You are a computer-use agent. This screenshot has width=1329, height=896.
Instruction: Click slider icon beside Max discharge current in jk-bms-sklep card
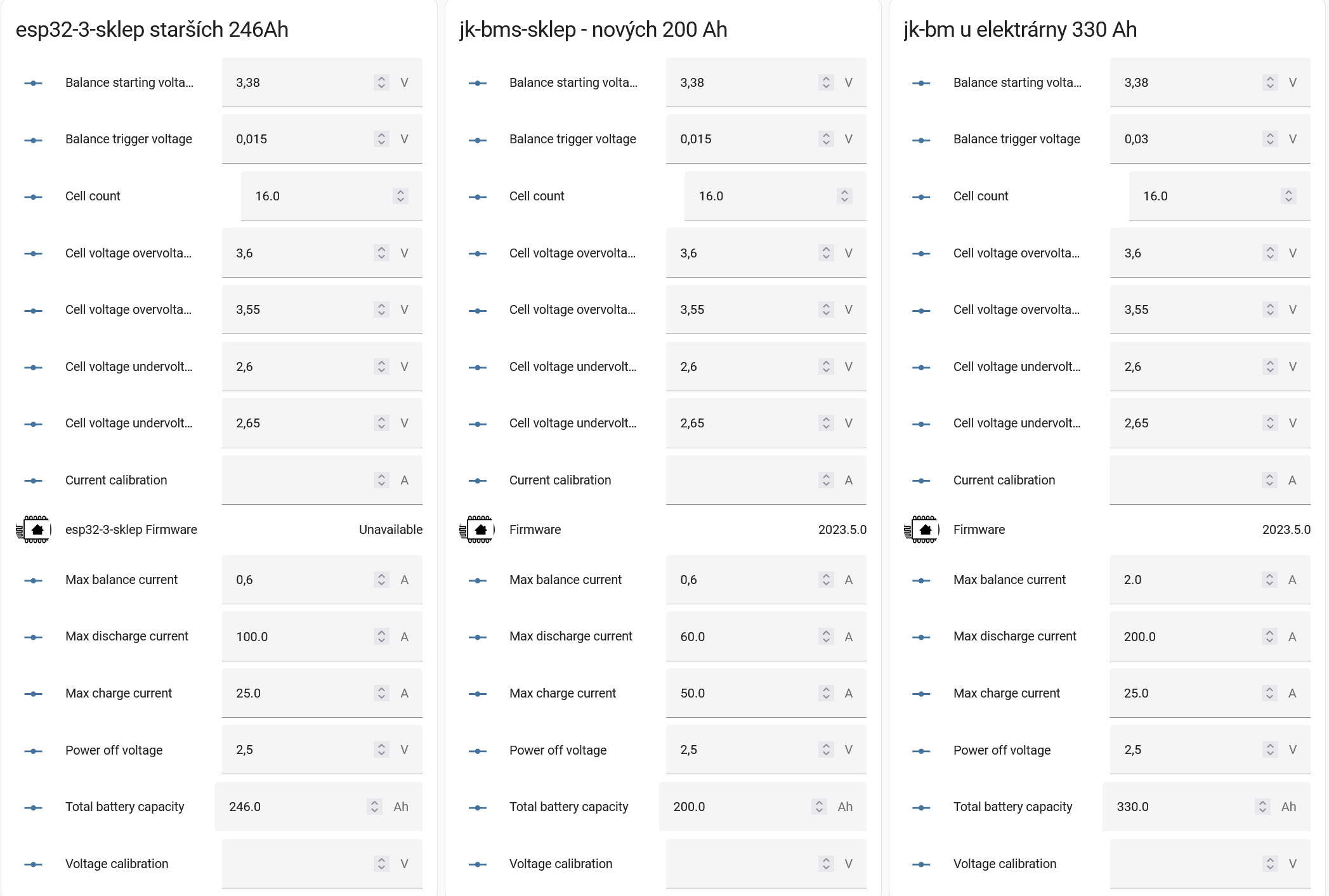pyautogui.click(x=477, y=637)
